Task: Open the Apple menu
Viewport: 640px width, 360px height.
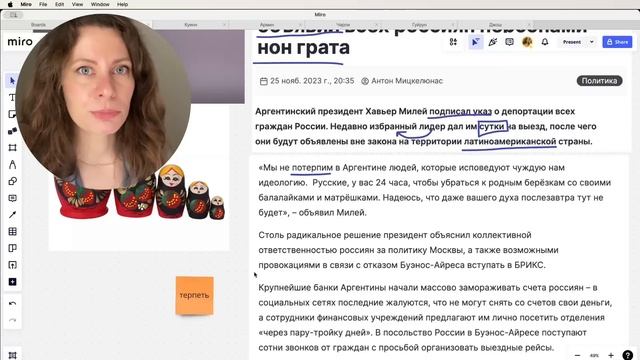Action: tap(10, 4)
